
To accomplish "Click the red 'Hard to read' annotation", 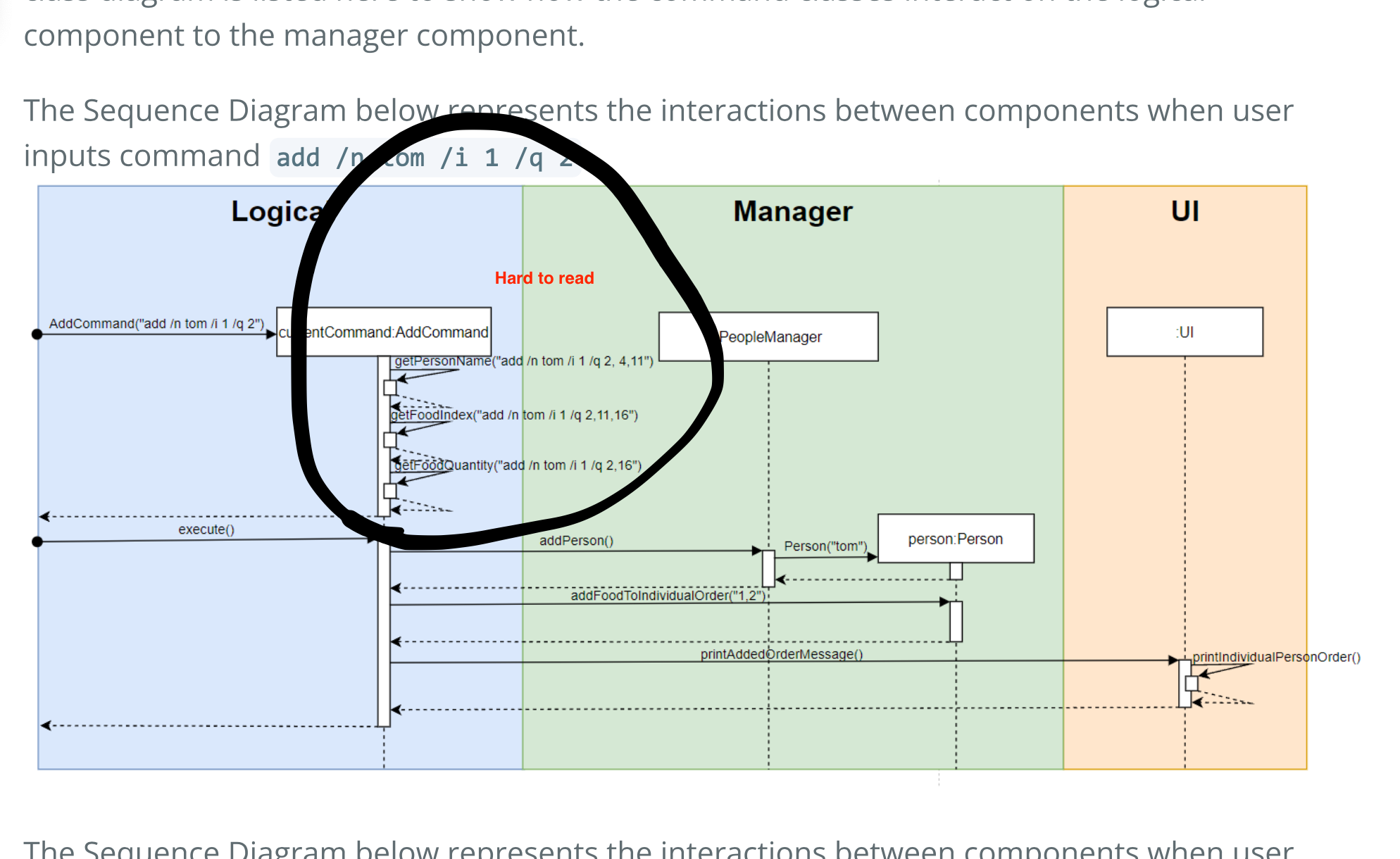I will pyautogui.click(x=544, y=278).
